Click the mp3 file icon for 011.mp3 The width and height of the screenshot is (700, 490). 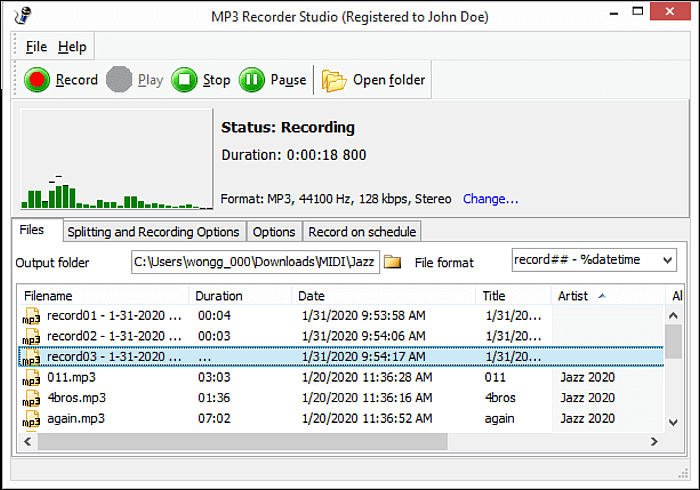(32, 378)
